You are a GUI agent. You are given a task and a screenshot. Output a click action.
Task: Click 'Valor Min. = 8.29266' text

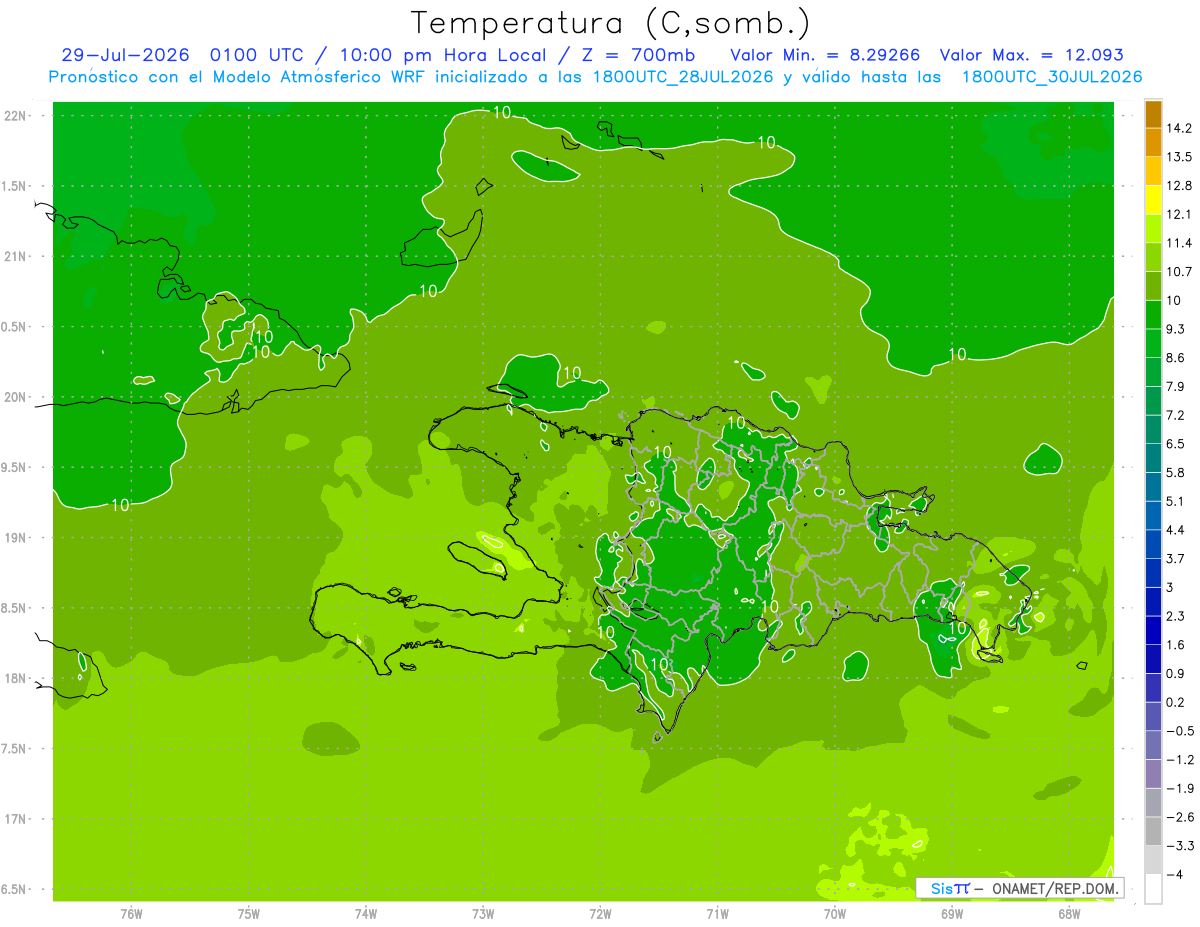click(825, 55)
